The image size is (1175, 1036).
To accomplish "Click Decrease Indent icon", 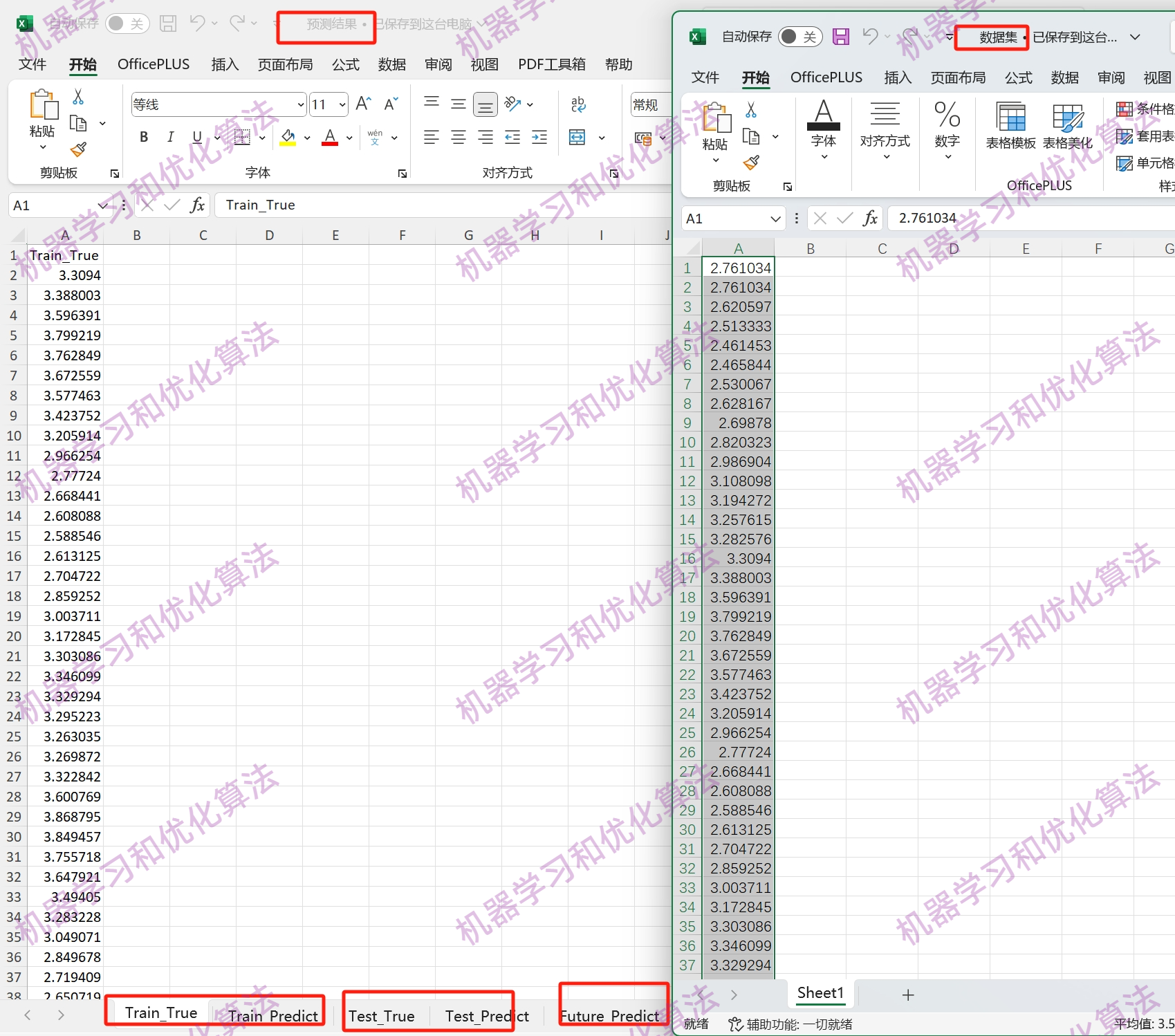I will click(512, 138).
